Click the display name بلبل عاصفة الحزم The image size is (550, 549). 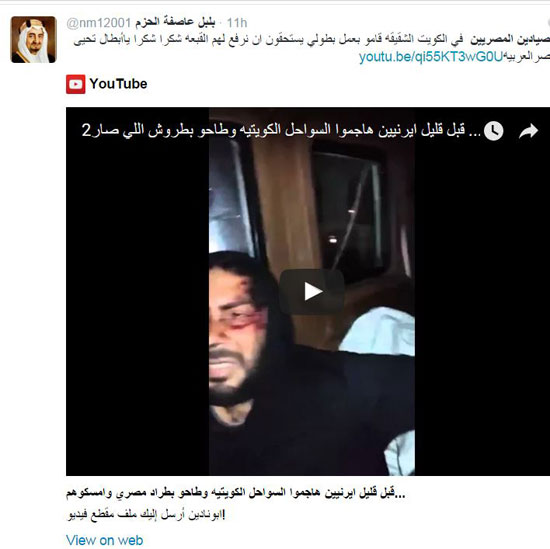click(x=175, y=23)
